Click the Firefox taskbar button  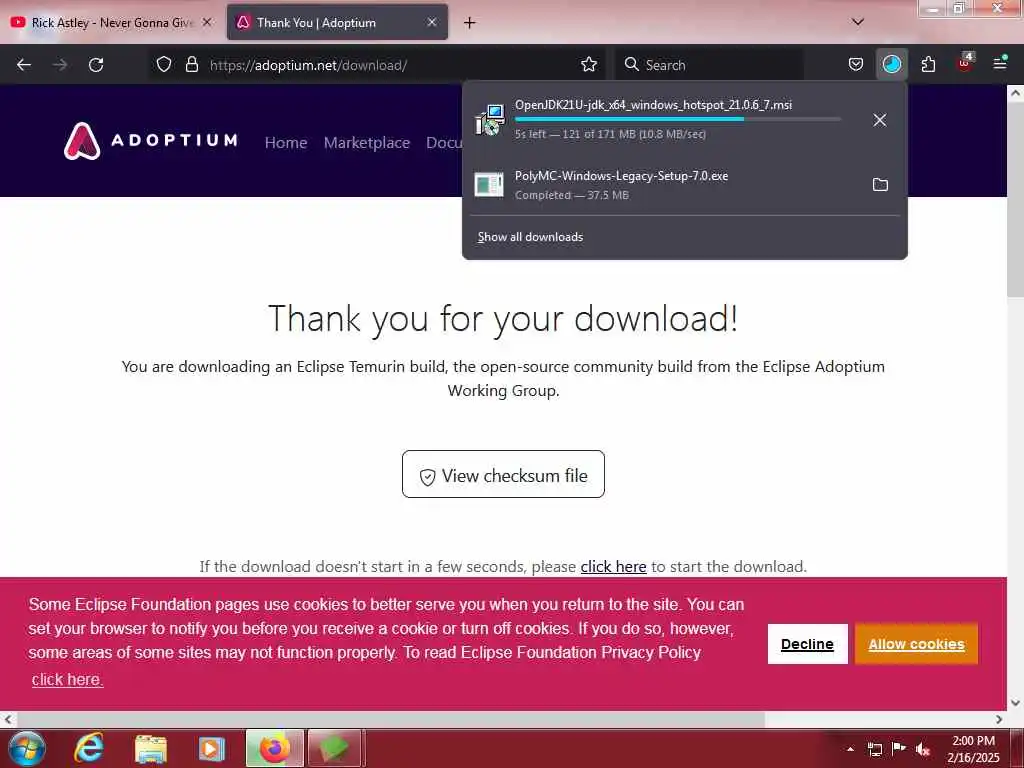pyautogui.click(x=275, y=748)
